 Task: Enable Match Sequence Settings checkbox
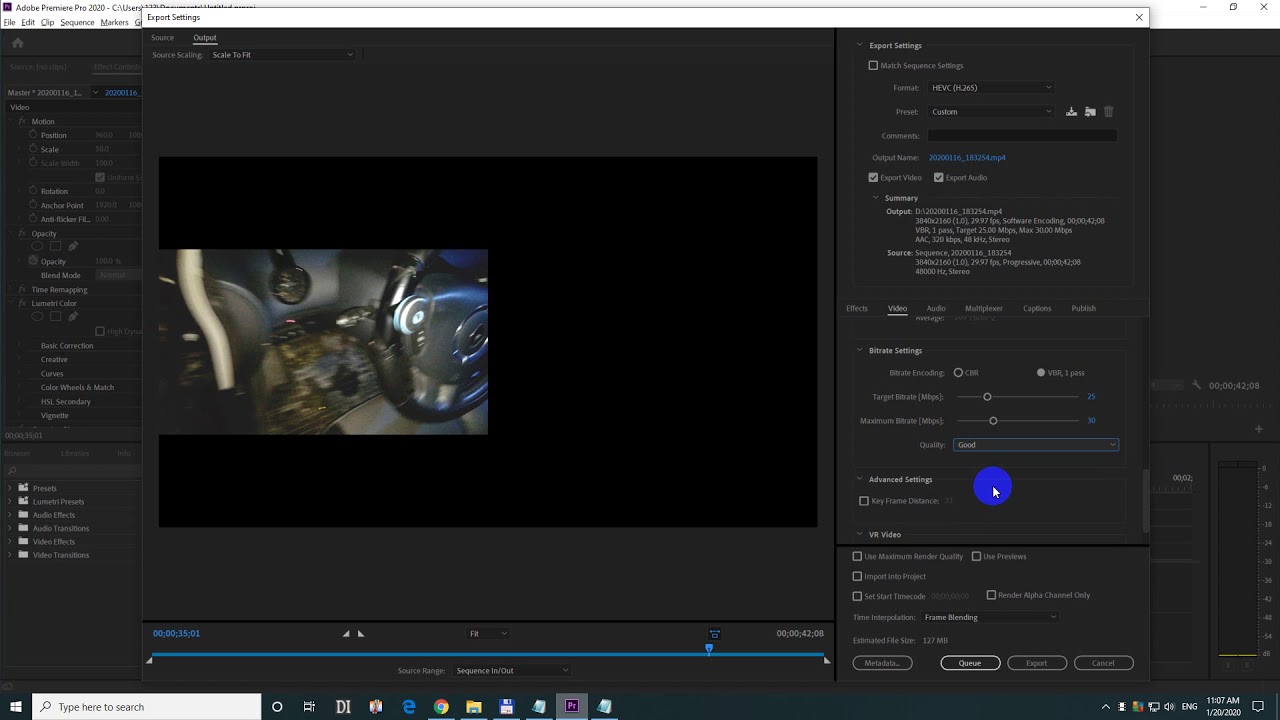873,66
